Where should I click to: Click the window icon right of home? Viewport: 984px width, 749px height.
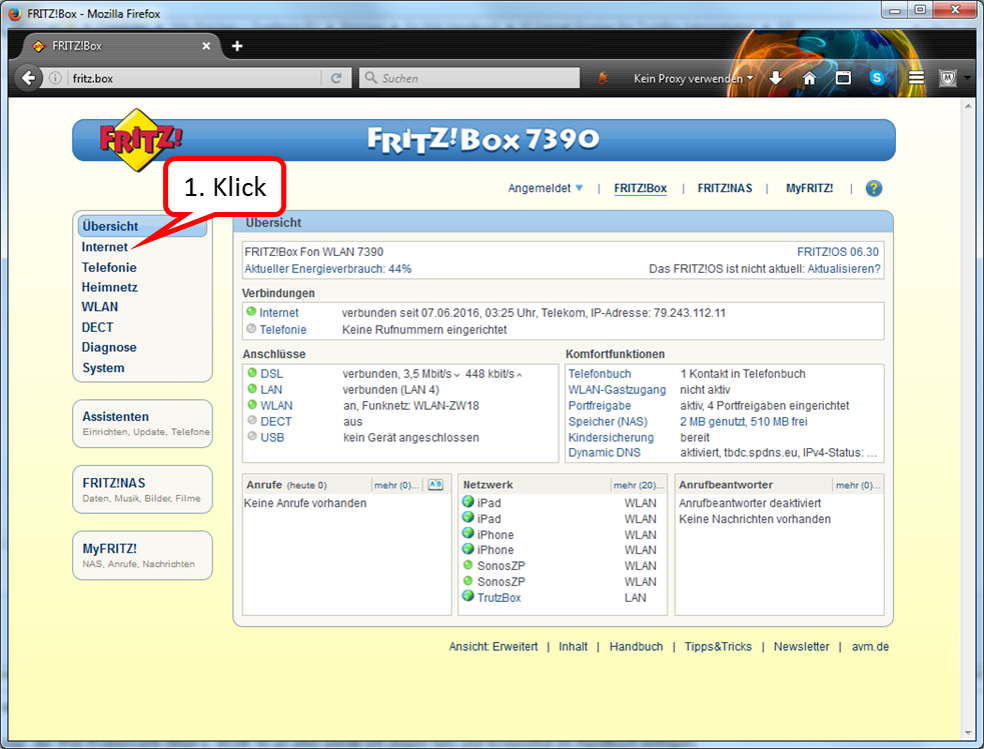[843, 78]
